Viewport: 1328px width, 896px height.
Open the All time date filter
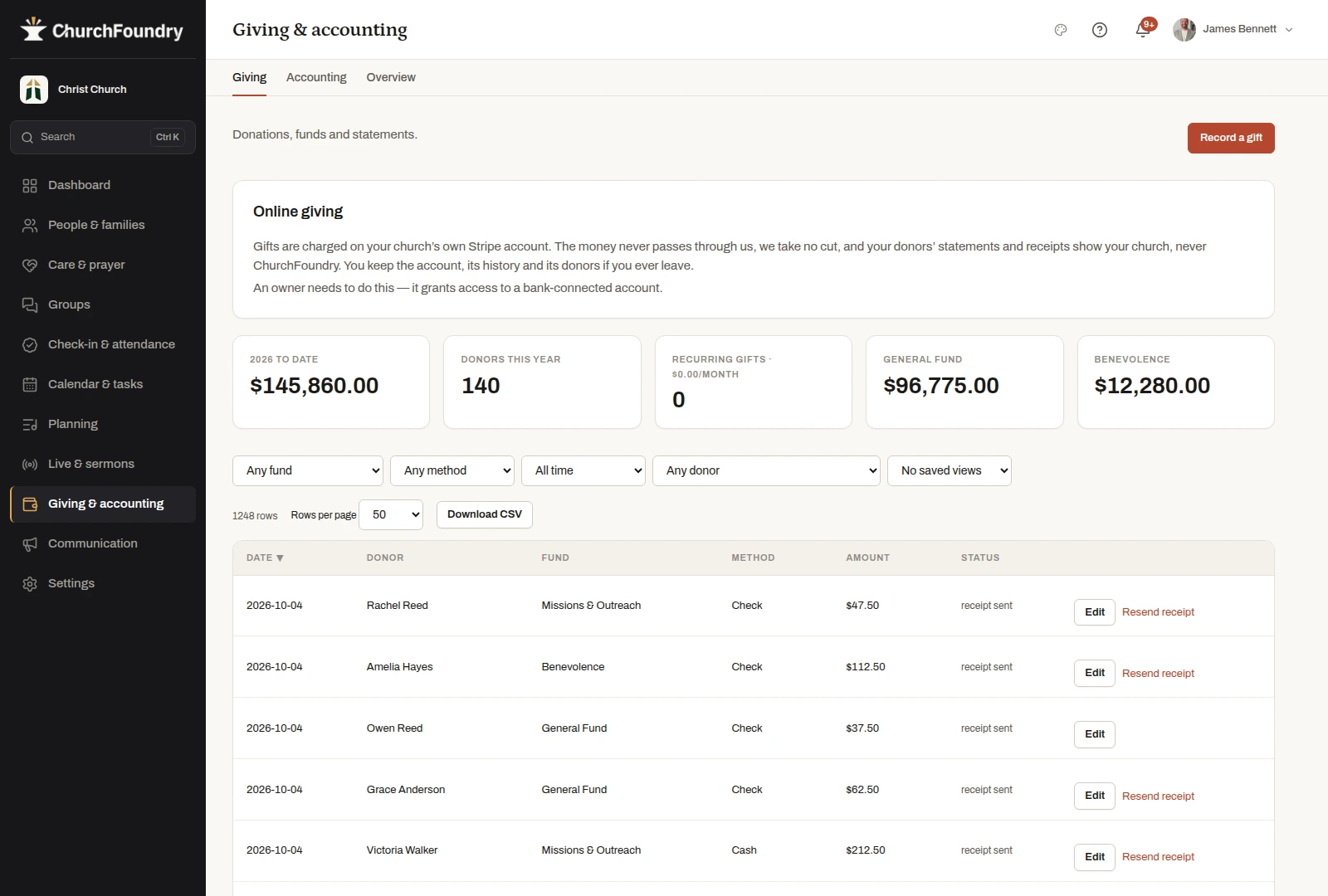tap(583, 470)
